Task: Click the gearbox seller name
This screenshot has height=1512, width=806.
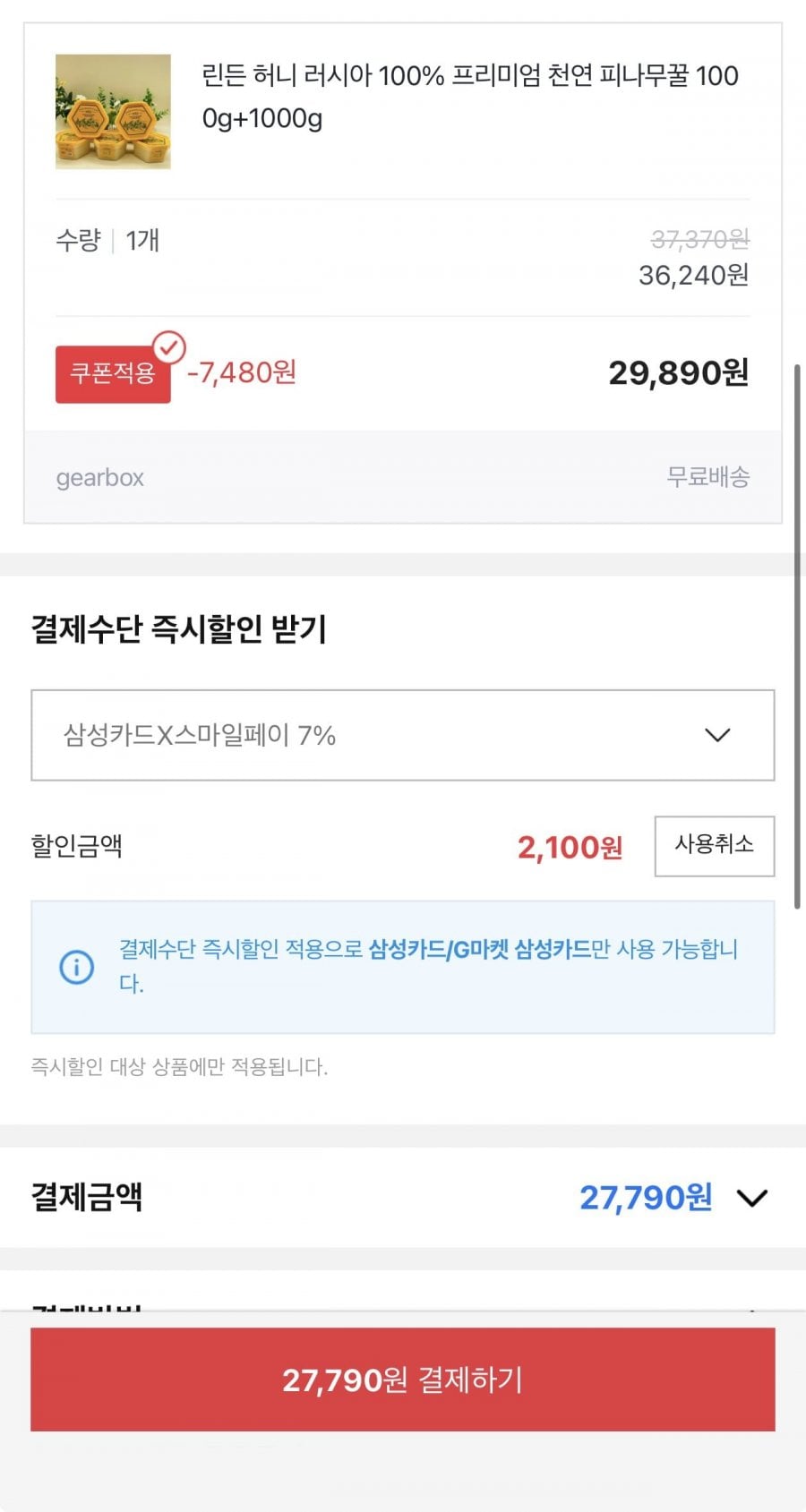Action: tap(100, 477)
